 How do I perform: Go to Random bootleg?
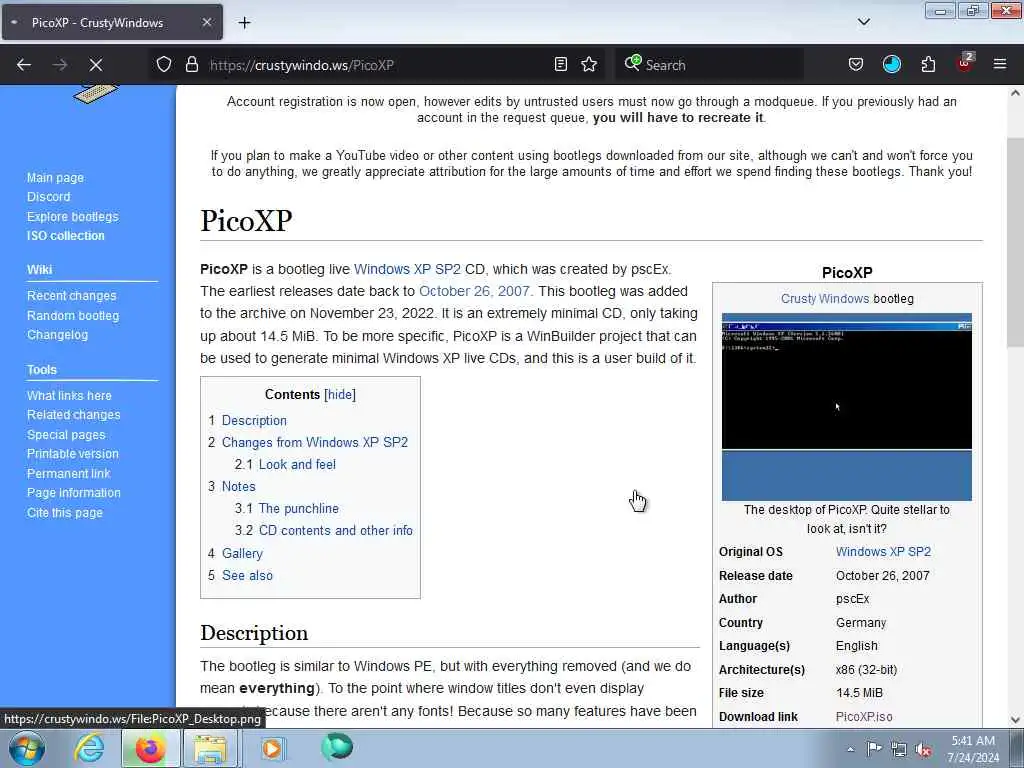point(72,315)
